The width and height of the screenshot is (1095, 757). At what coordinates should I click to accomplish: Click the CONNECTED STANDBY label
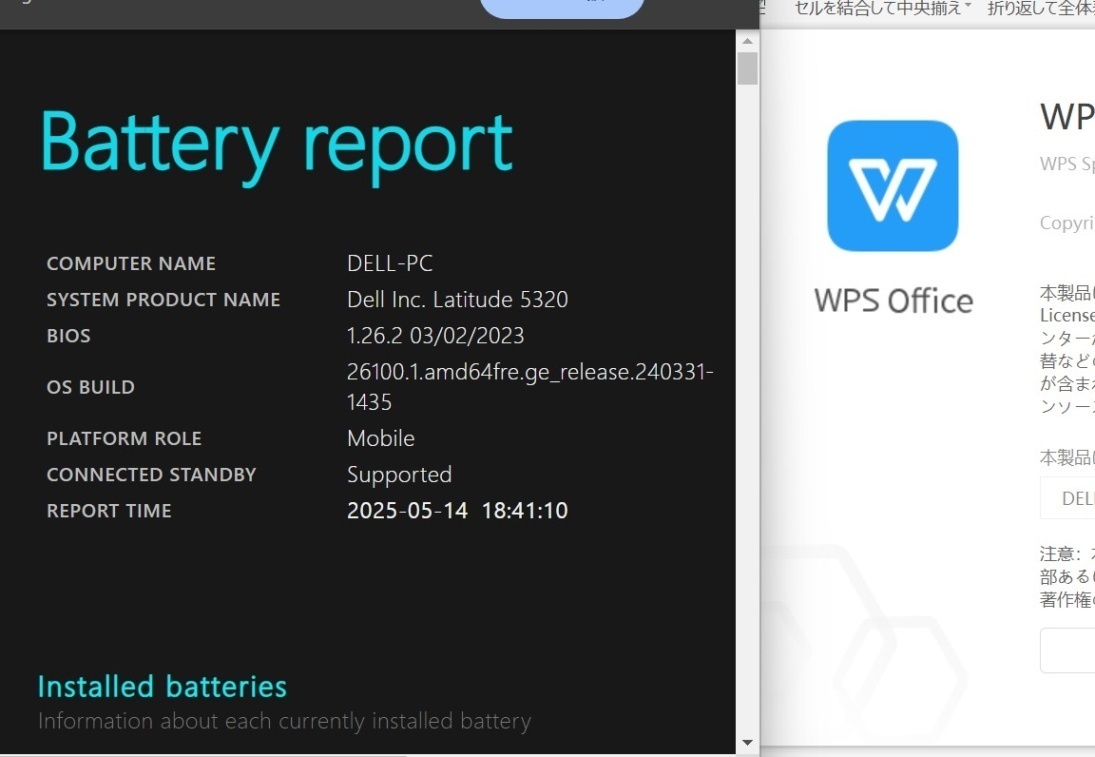coord(152,476)
